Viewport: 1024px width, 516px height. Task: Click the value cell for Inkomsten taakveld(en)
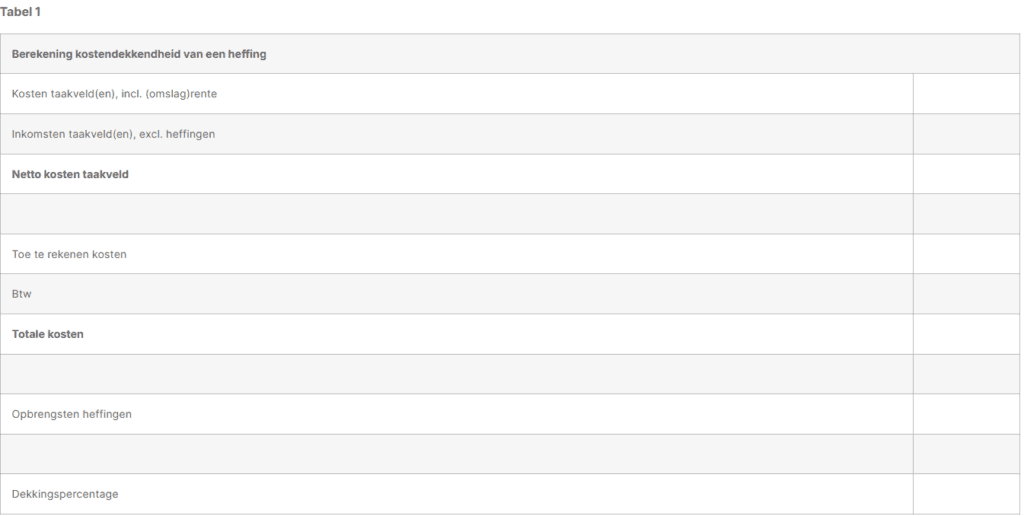965,134
